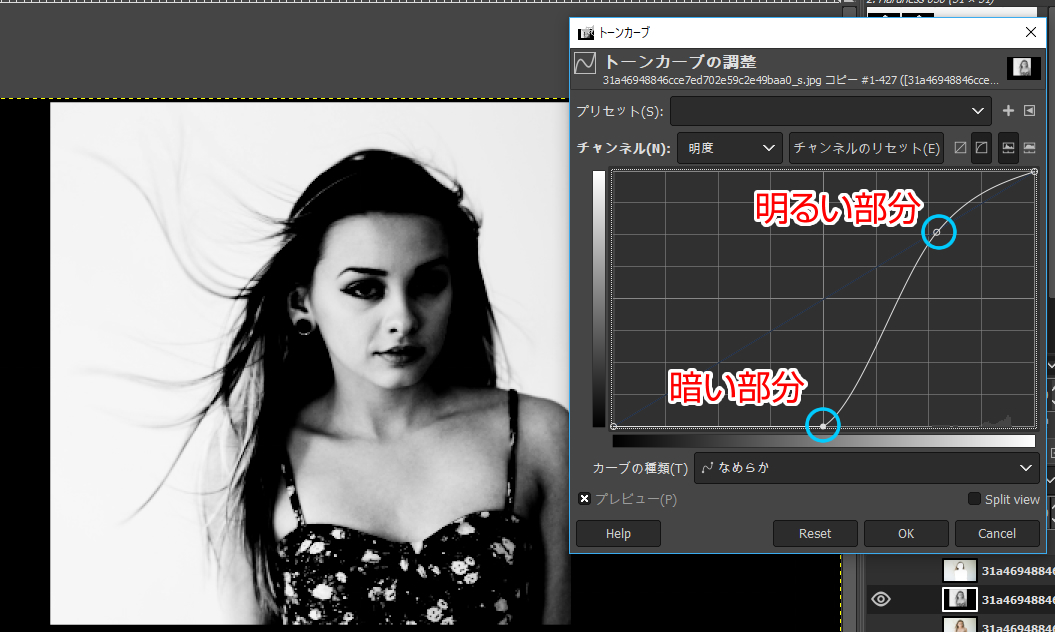Click the vertical output gradient bar

[x=599, y=299]
